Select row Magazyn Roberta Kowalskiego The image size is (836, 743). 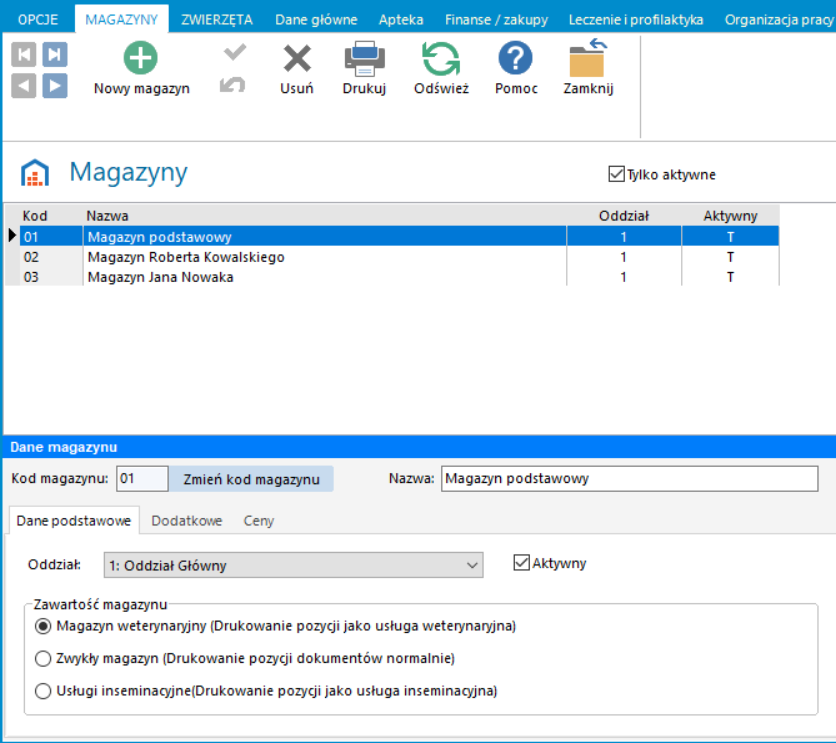(399, 257)
